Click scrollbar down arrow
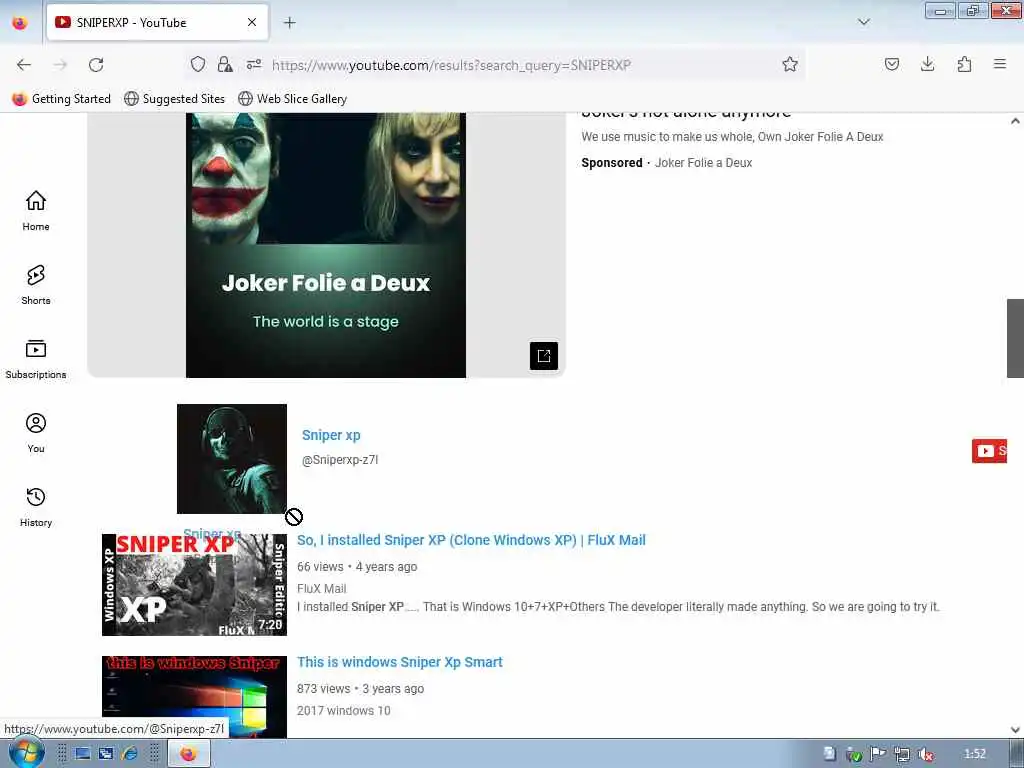The width and height of the screenshot is (1024, 768). click(x=1015, y=729)
